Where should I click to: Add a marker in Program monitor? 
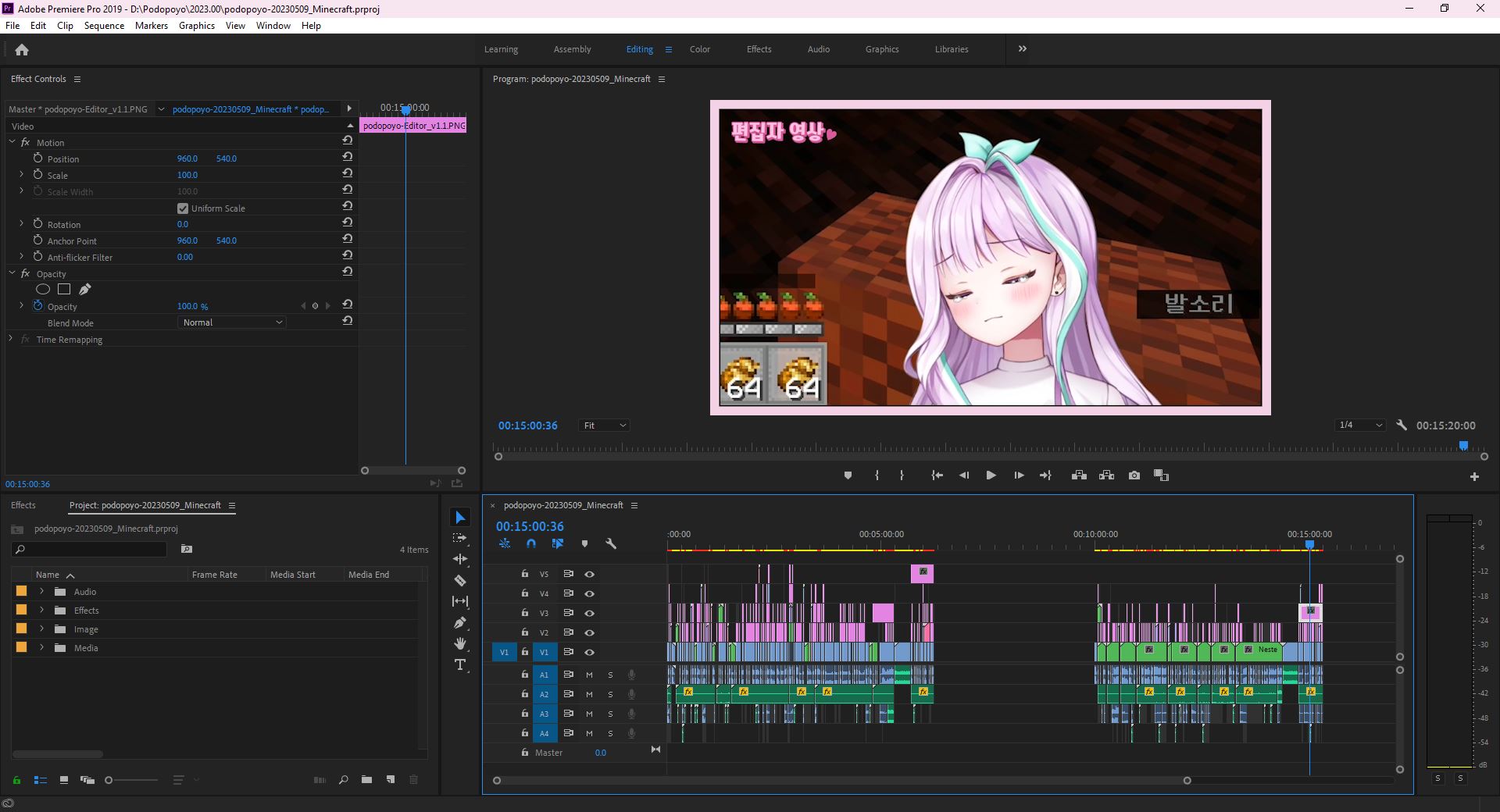(x=848, y=475)
